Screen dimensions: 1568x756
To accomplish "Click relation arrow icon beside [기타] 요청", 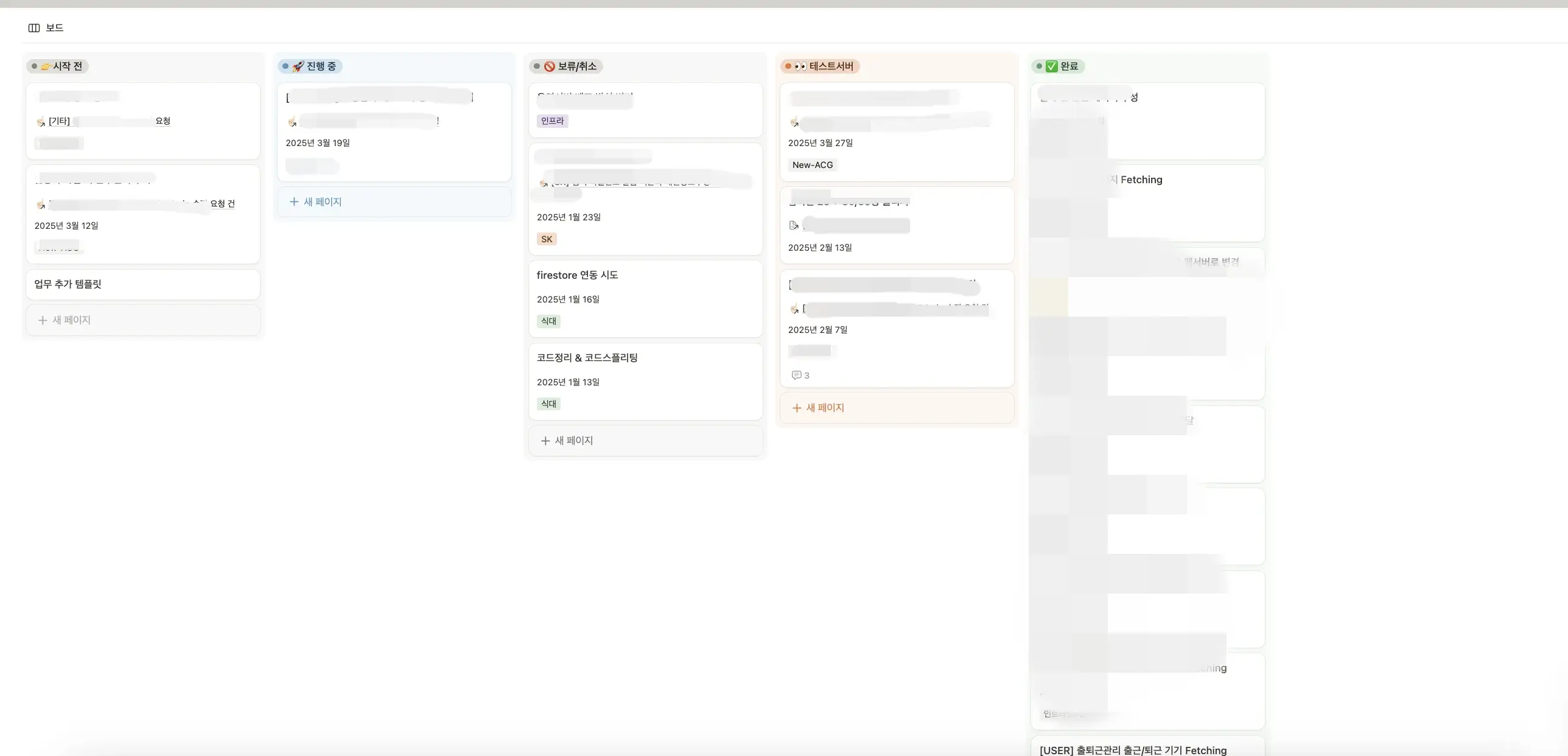I will (41, 122).
